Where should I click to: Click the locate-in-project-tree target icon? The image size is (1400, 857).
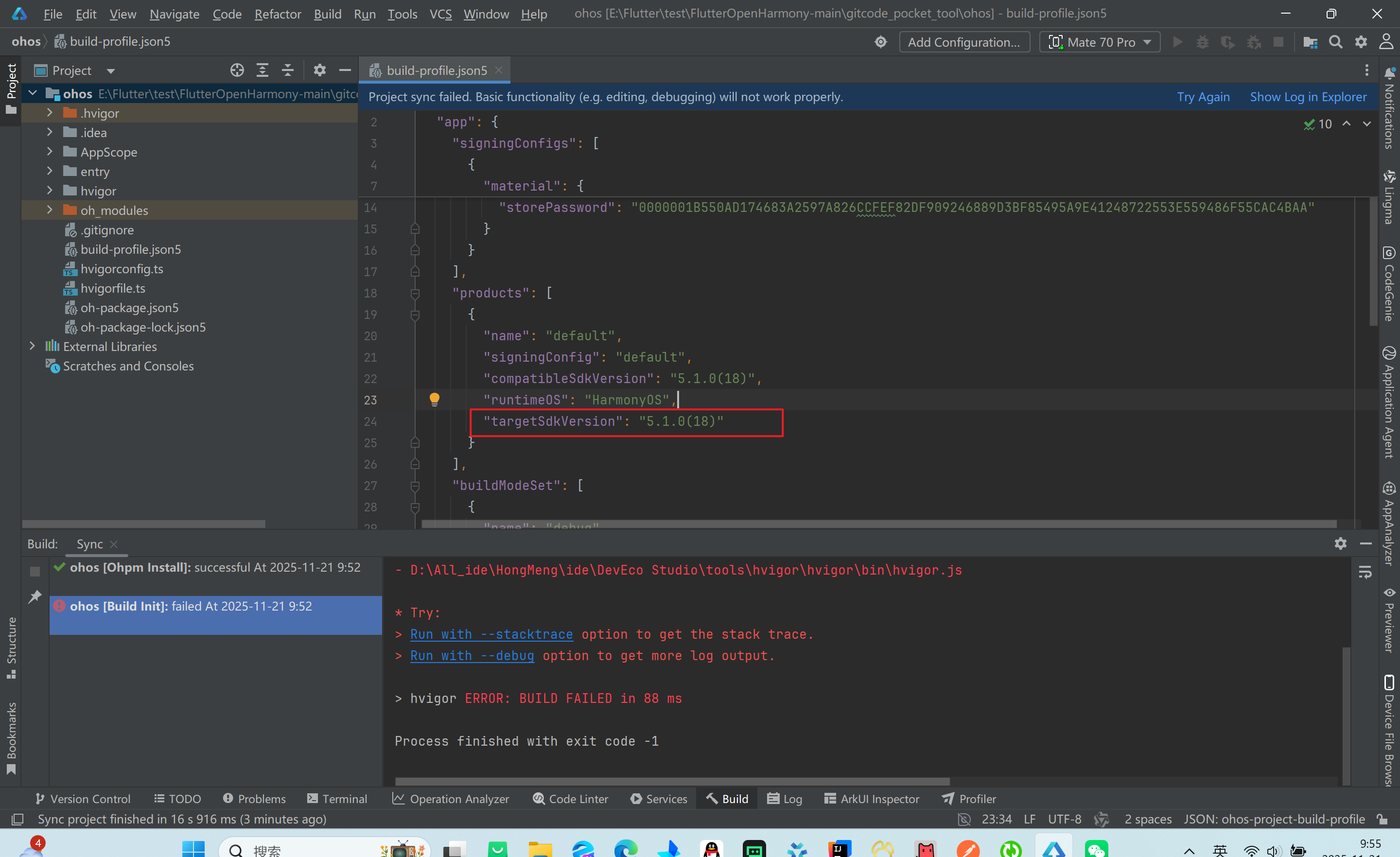[x=237, y=70]
